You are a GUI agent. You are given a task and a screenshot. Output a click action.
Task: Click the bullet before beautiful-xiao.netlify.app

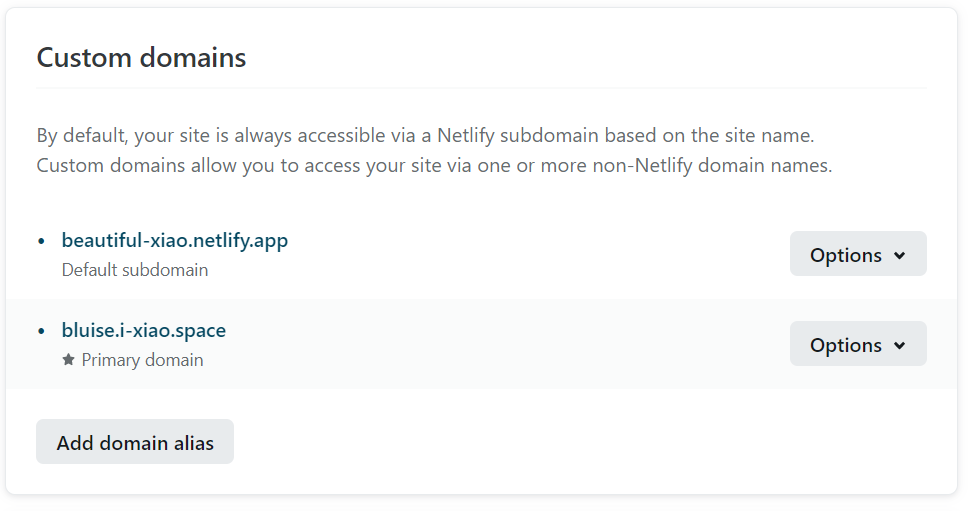(42, 241)
